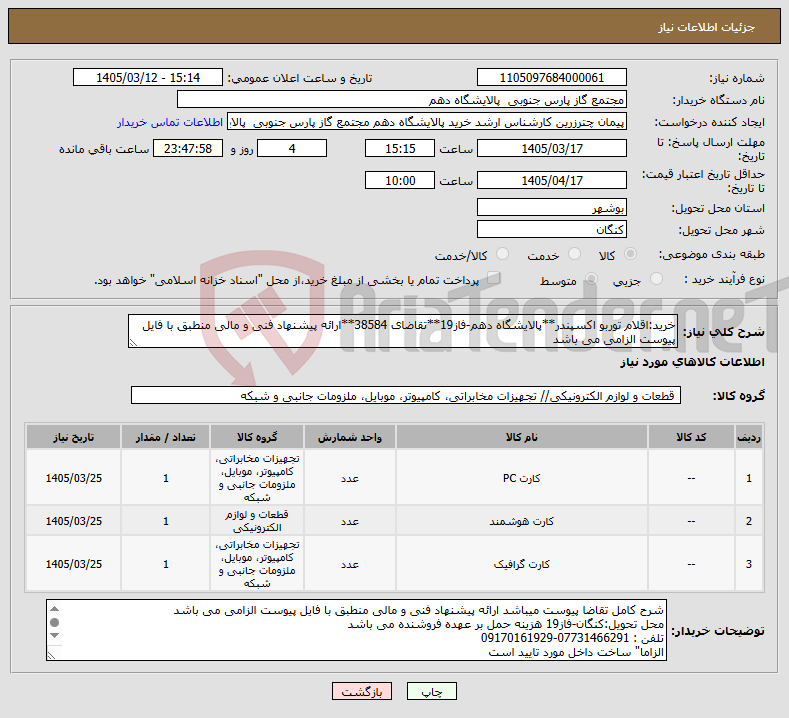Click goods group cell قطعات و لوازم الکترونیکی

tap(257, 521)
